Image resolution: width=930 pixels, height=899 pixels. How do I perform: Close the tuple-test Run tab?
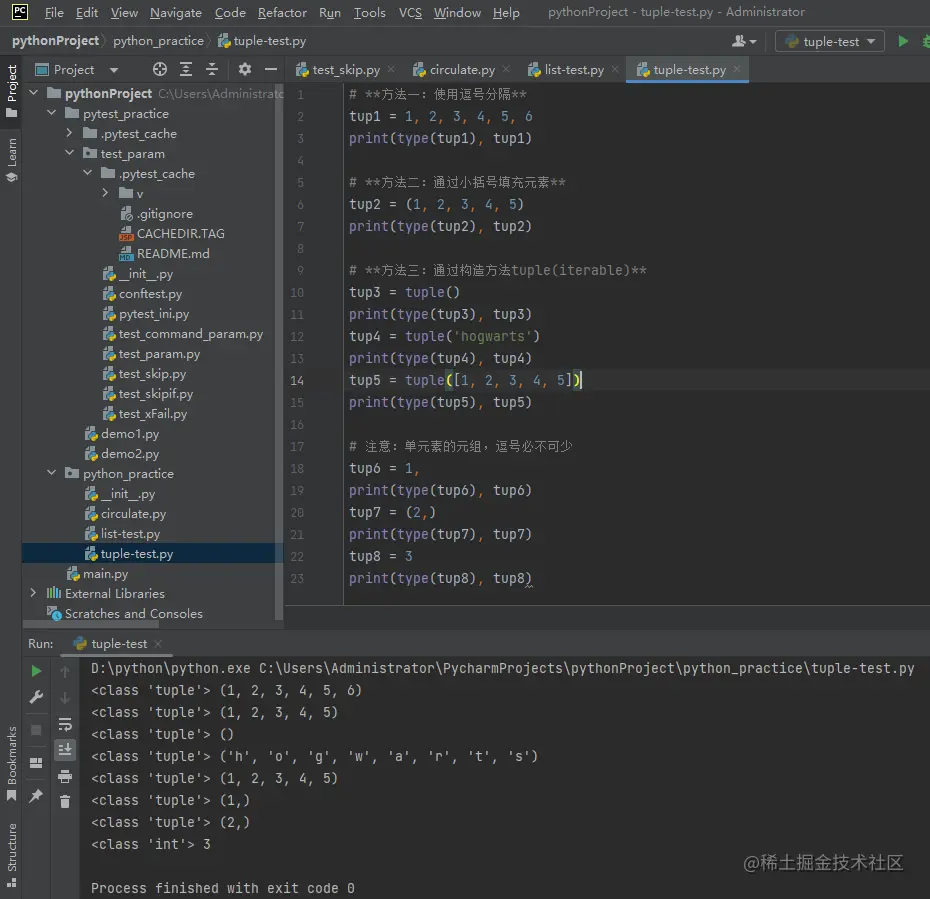tap(158, 643)
